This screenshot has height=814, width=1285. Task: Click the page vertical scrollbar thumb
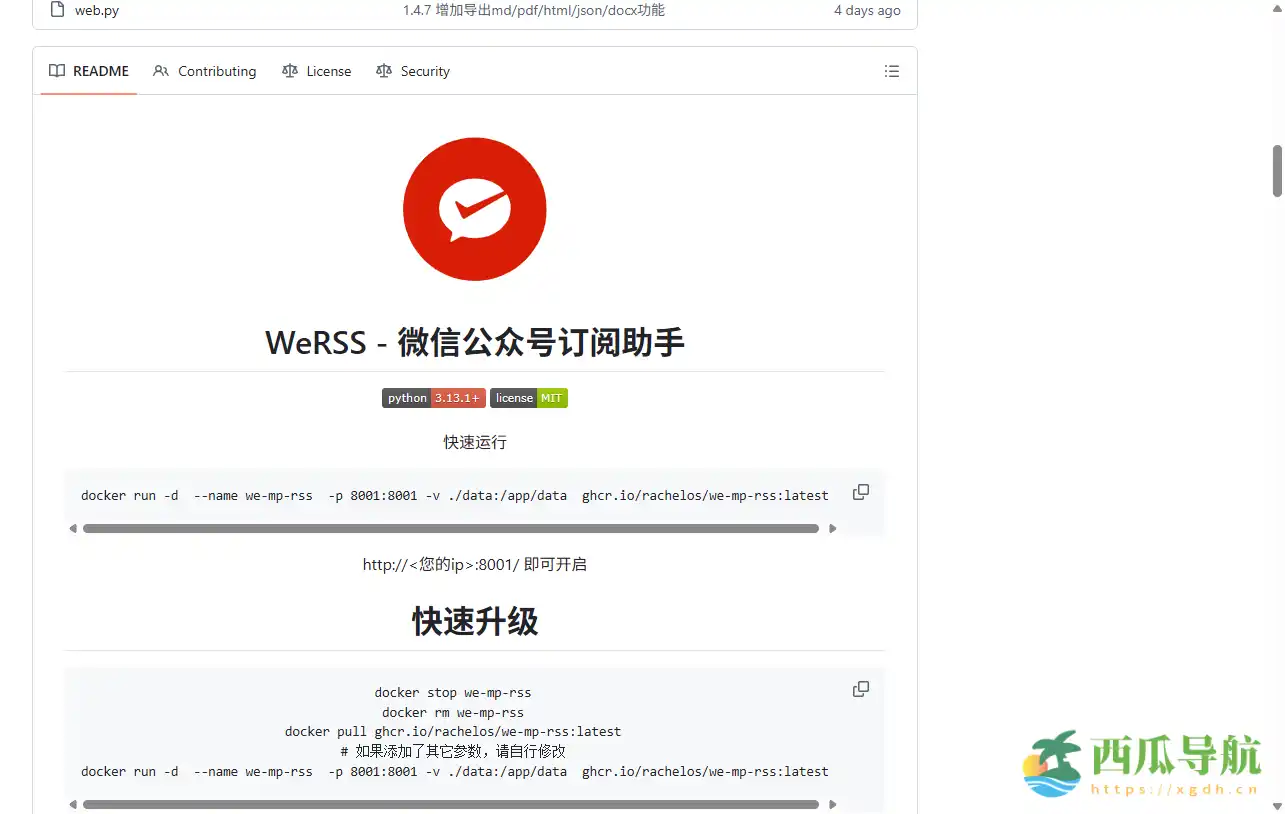click(1277, 171)
